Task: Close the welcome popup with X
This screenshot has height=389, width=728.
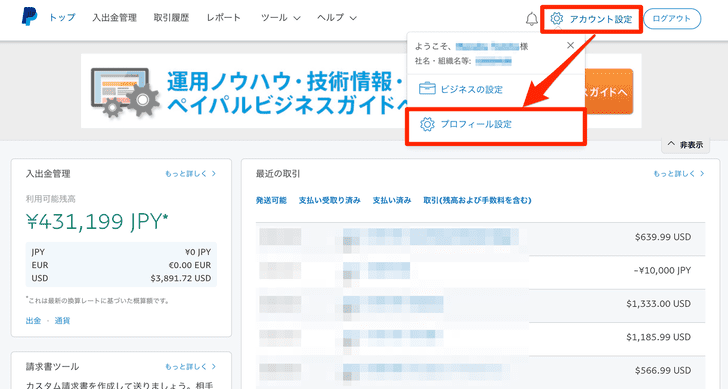Action: pos(571,45)
